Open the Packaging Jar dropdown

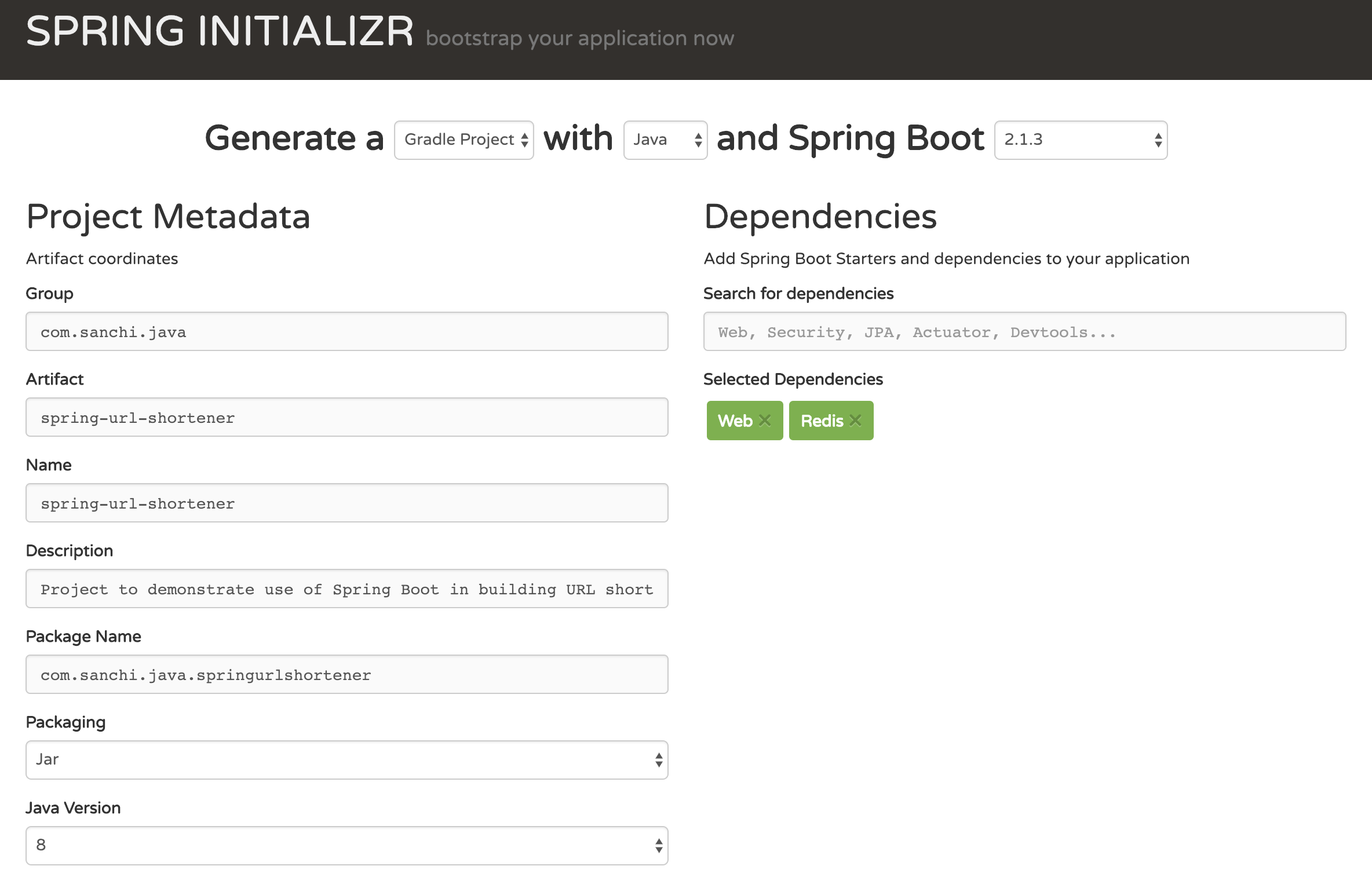tap(346, 759)
